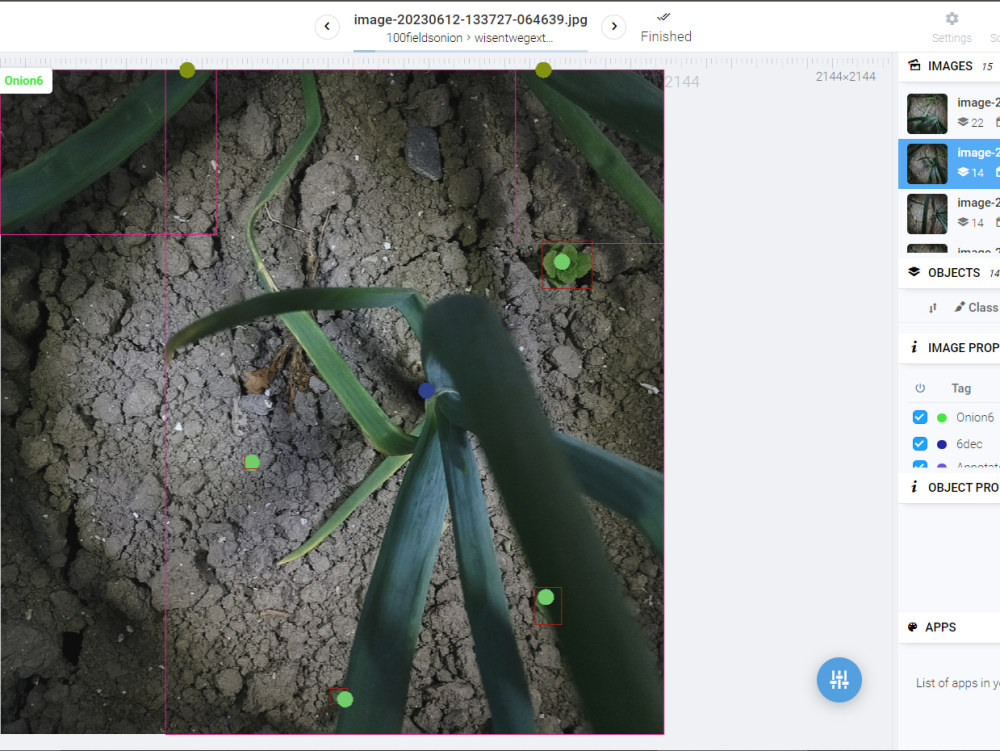This screenshot has width=1000, height=751.
Task: Click the OBJECTS layers header icon
Action: (914, 272)
